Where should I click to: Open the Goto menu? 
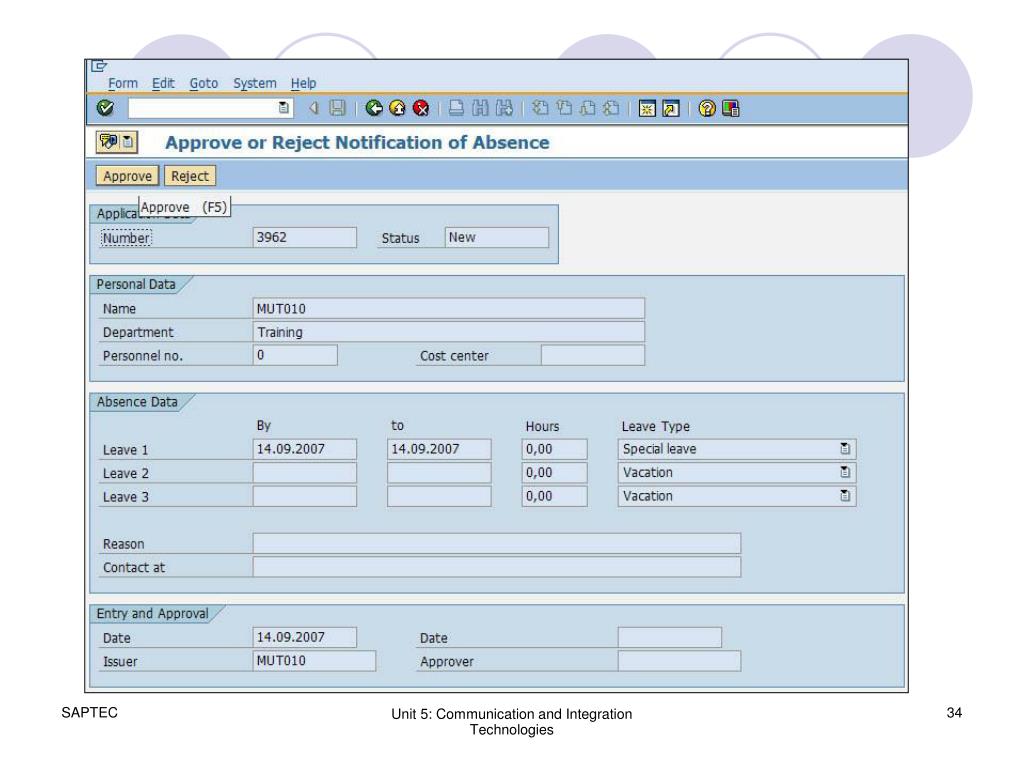(x=204, y=83)
